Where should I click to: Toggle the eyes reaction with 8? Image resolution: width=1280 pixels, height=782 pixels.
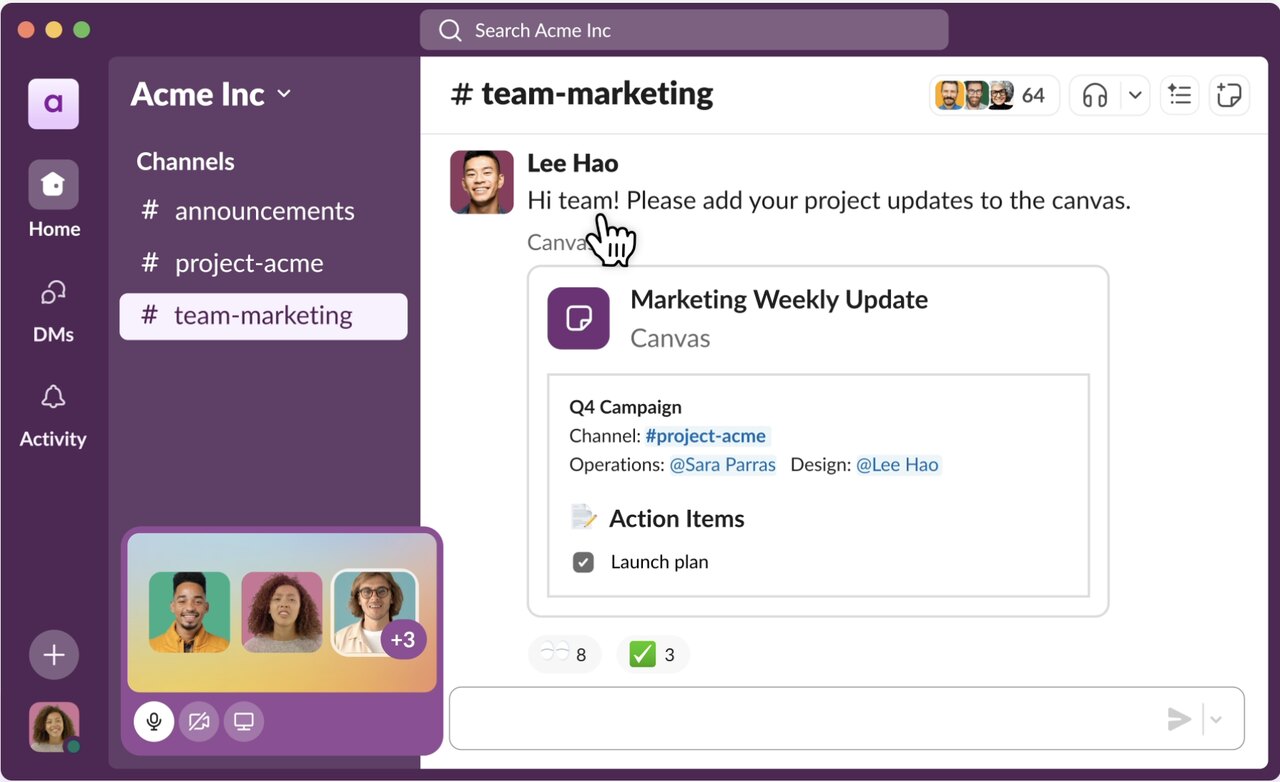[x=564, y=655]
